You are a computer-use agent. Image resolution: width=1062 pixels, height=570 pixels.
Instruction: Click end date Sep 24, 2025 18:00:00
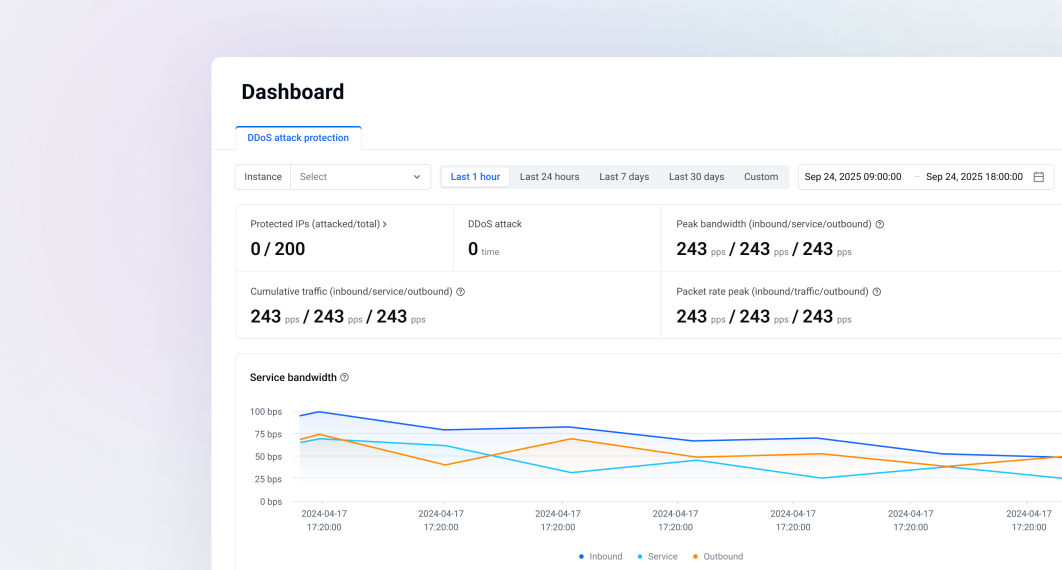974,177
